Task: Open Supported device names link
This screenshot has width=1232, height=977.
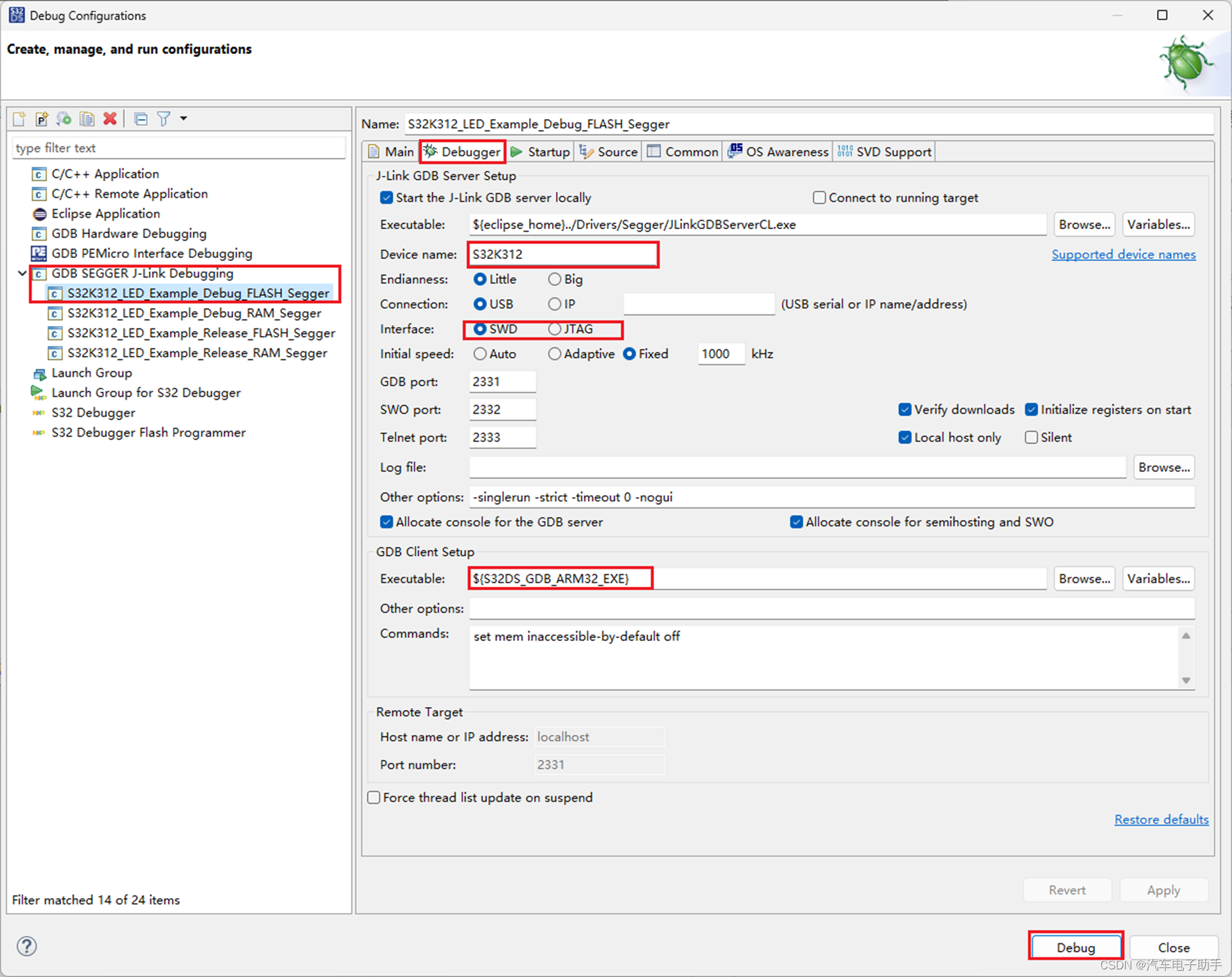Action: click(x=1123, y=255)
